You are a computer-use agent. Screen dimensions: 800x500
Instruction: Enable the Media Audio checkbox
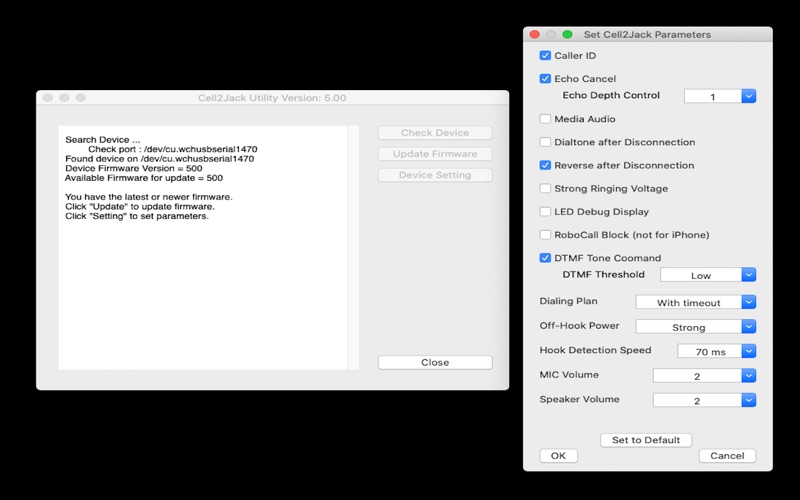(x=545, y=119)
